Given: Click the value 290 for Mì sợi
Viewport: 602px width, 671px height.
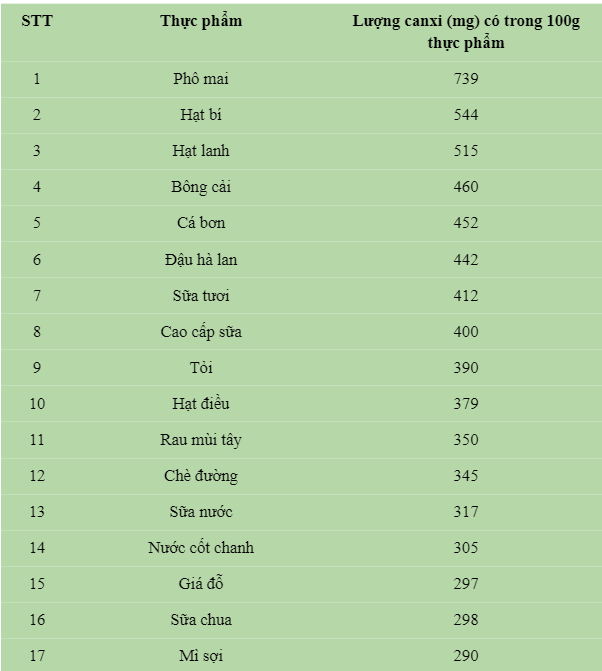Looking at the screenshot, I should 465,656.
